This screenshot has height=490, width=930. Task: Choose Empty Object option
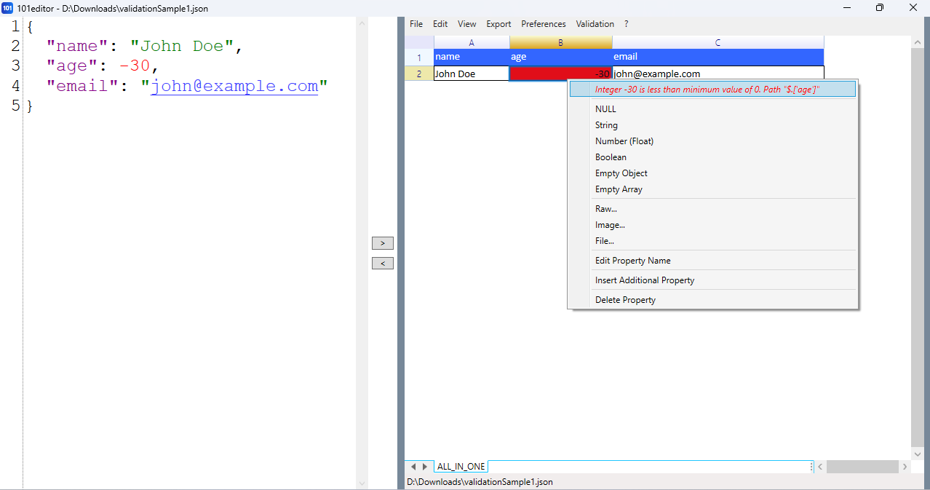click(x=712, y=173)
